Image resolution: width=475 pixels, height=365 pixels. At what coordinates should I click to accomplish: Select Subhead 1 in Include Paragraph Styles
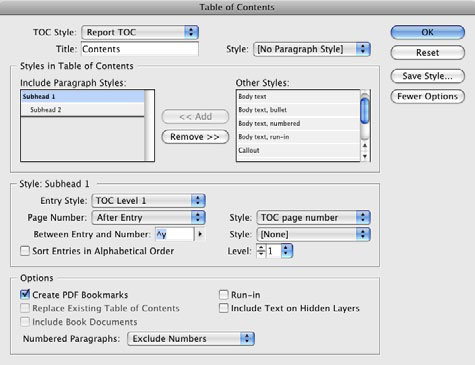tap(83, 96)
